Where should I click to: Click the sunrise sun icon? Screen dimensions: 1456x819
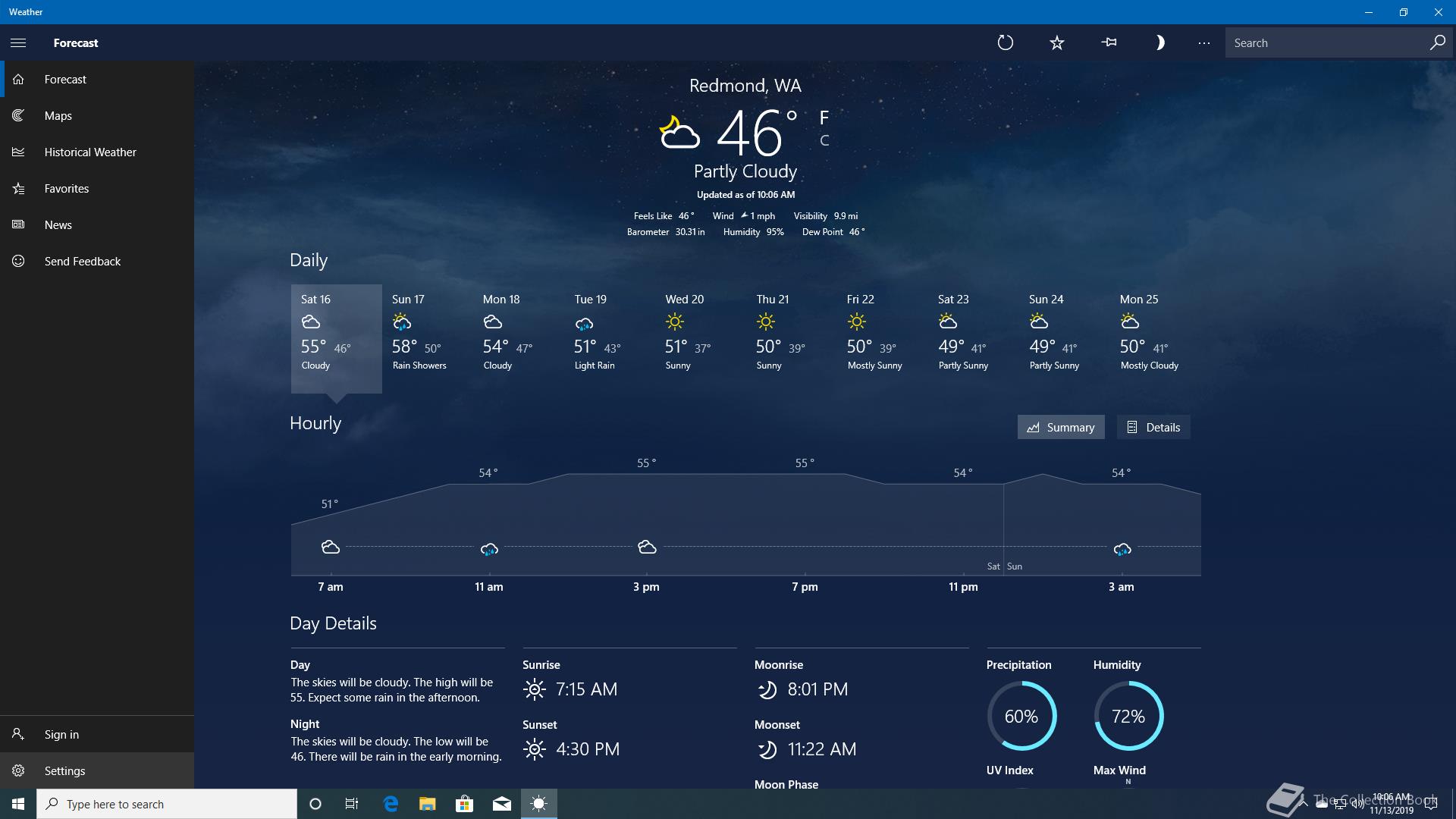(x=535, y=689)
